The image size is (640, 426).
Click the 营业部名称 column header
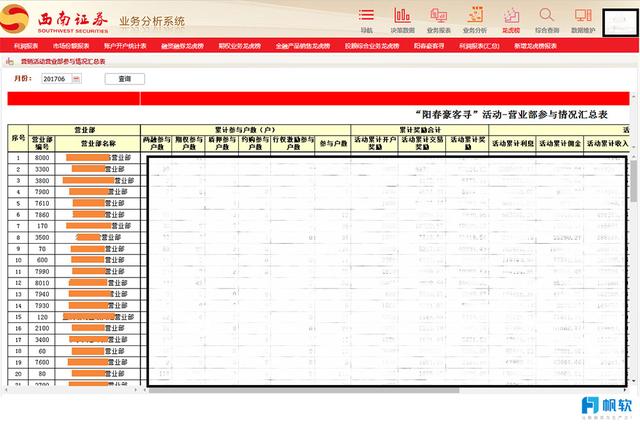pyautogui.click(x=98, y=144)
